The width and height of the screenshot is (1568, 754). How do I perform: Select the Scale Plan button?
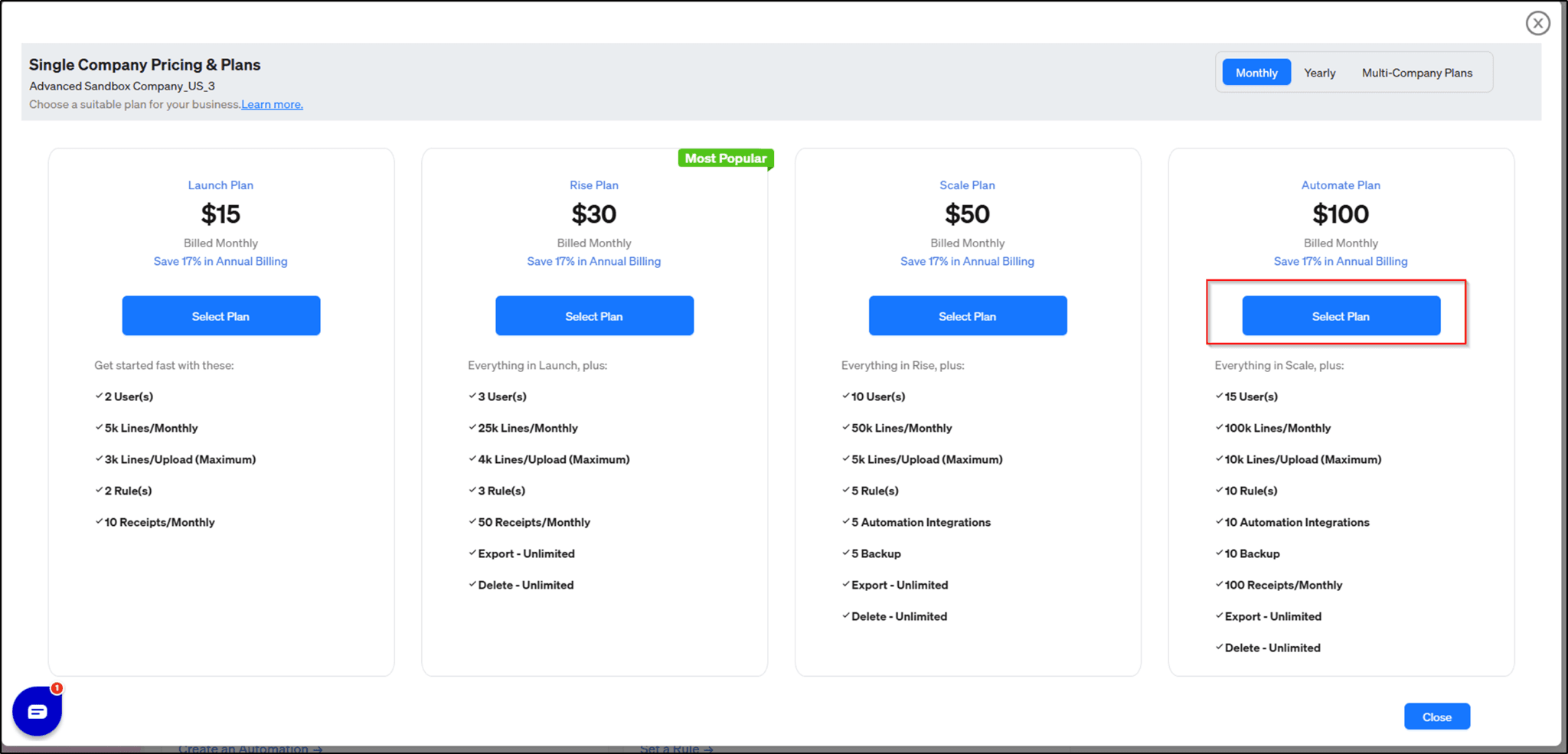(x=967, y=316)
